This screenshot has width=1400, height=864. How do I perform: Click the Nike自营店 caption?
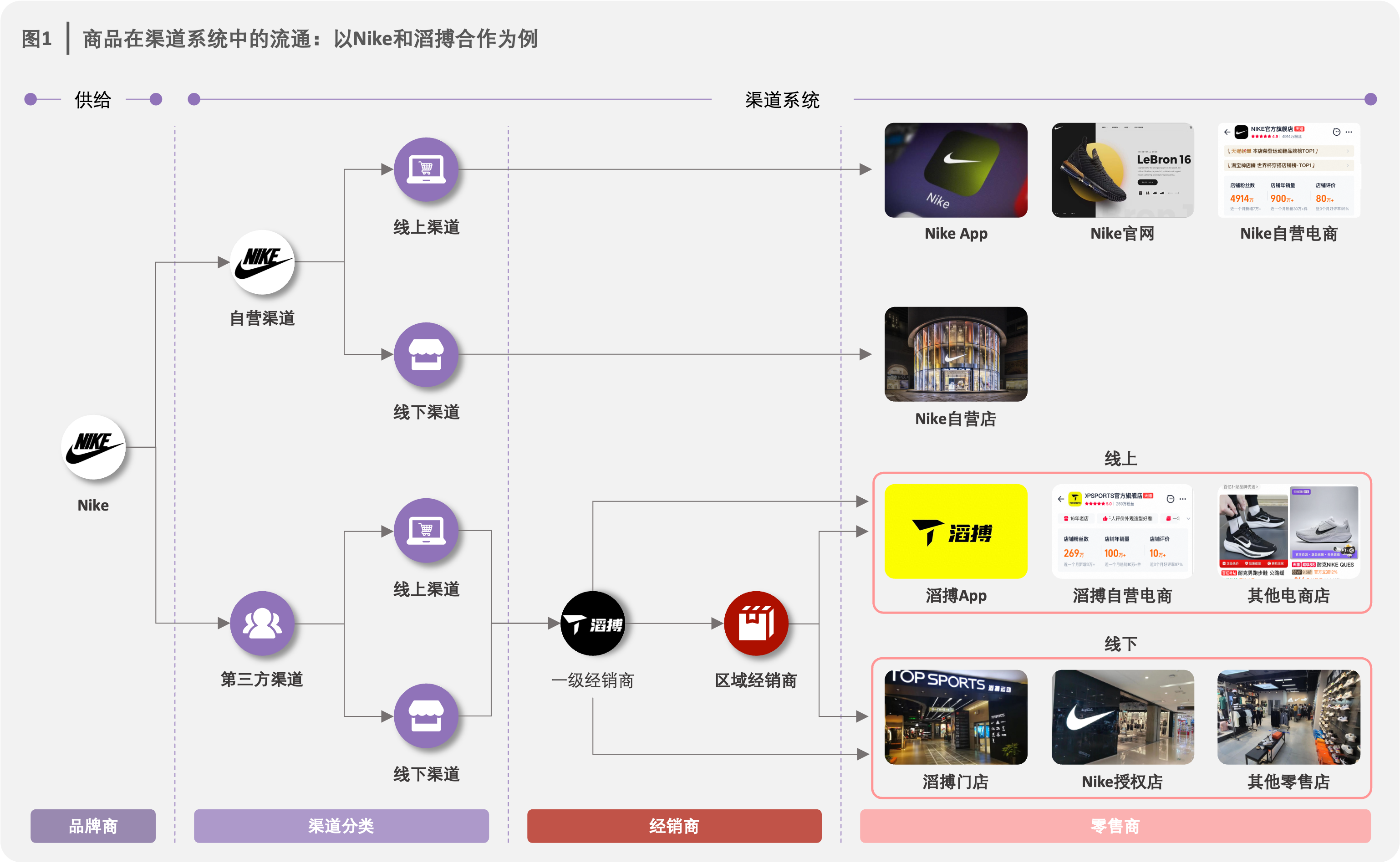956,419
